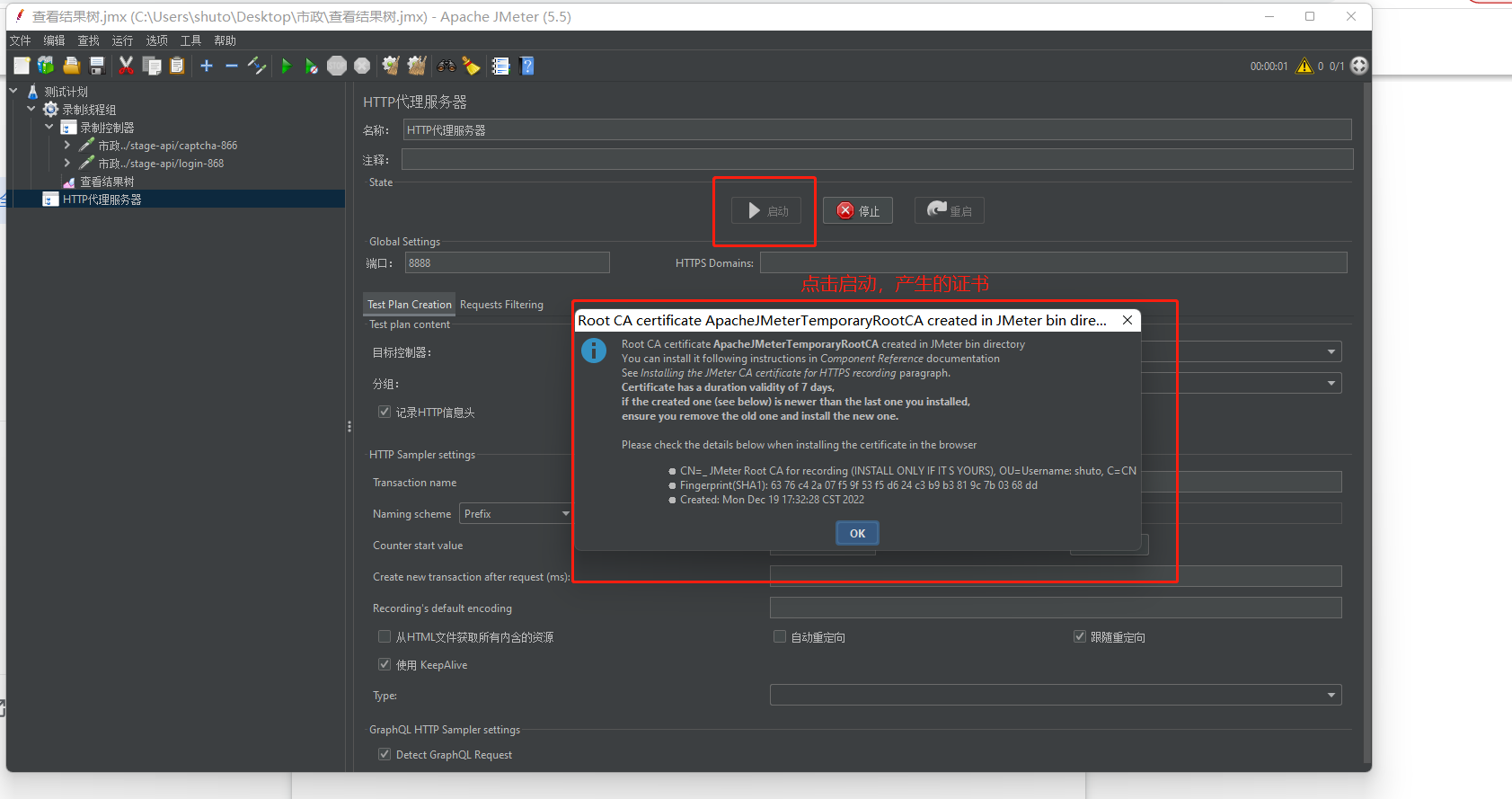Toggle the 记录HTTP信息头 checkbox
This screenshot has width=1512, height=799.
point(385,412)
